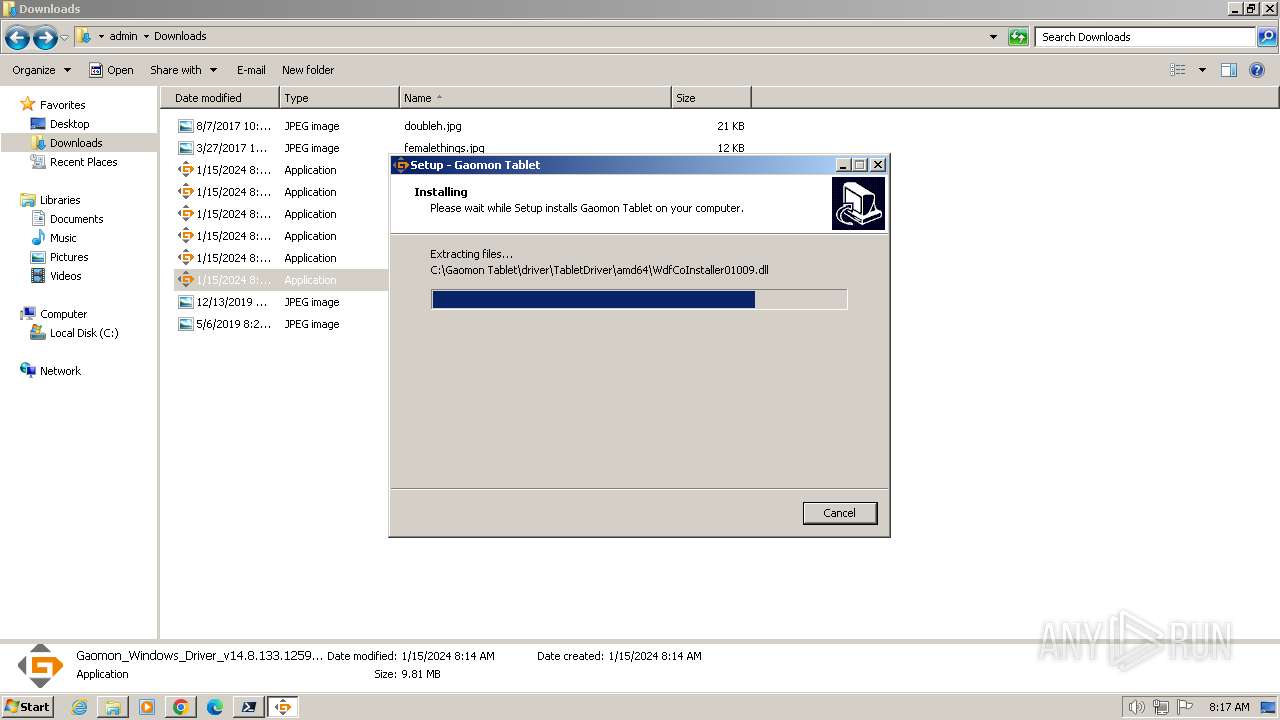Open the view options dropdown arrow
Screen dimensions: 1280x720
(1202, 70)
